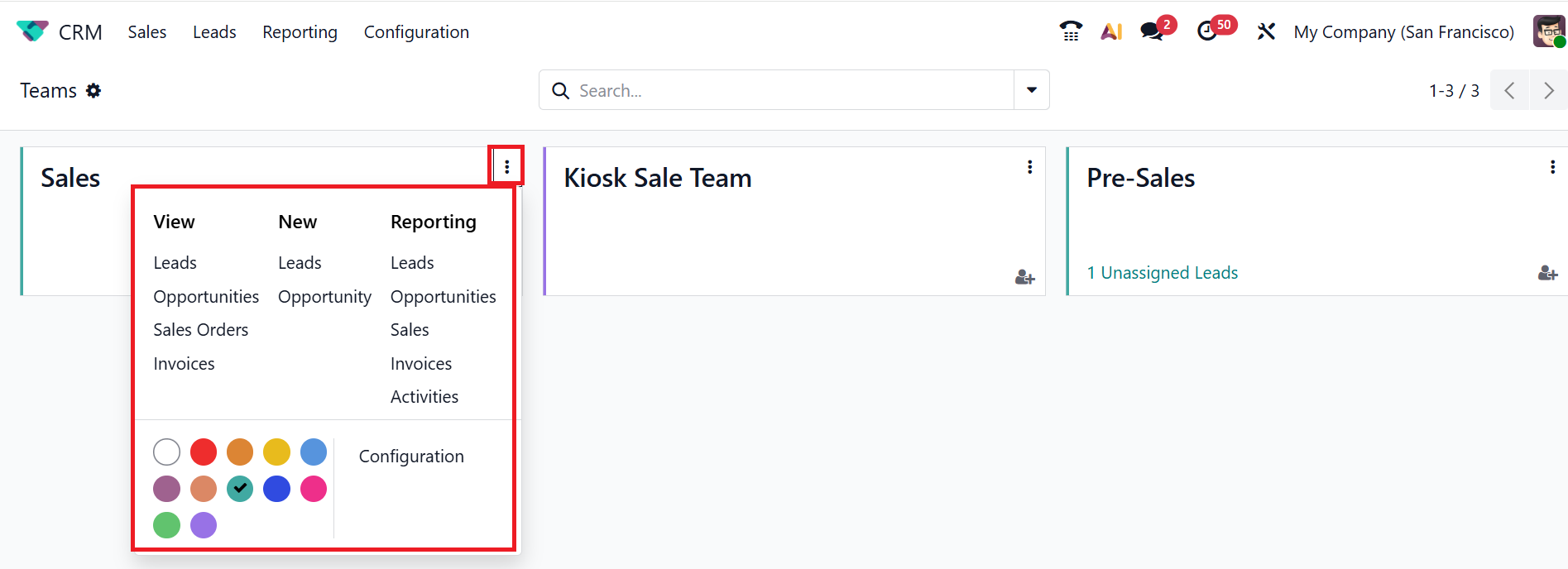
Task: Open the debug tools wrench icon
Action: coord(1266,31)
